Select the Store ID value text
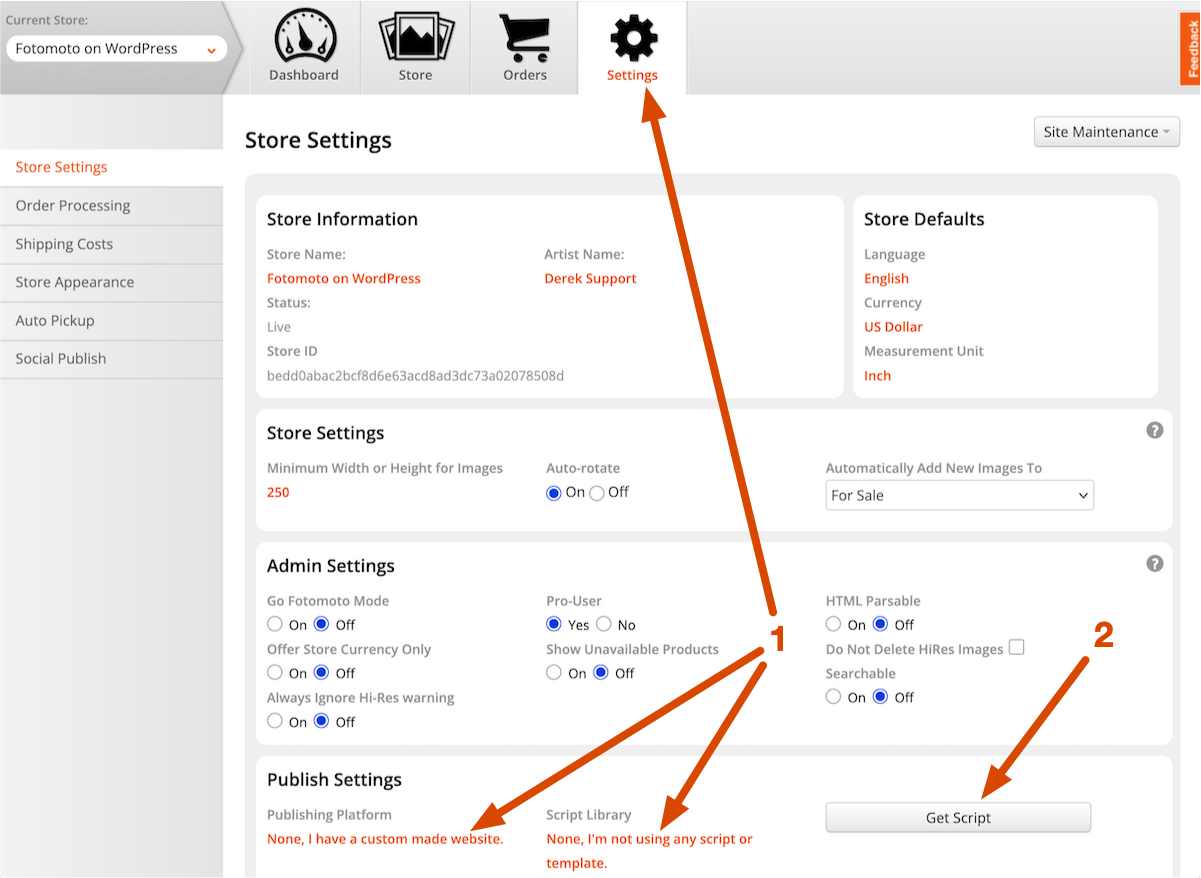Image resolution: width=1201 pixels, height=878 pixels. click(x=416, y=376)
